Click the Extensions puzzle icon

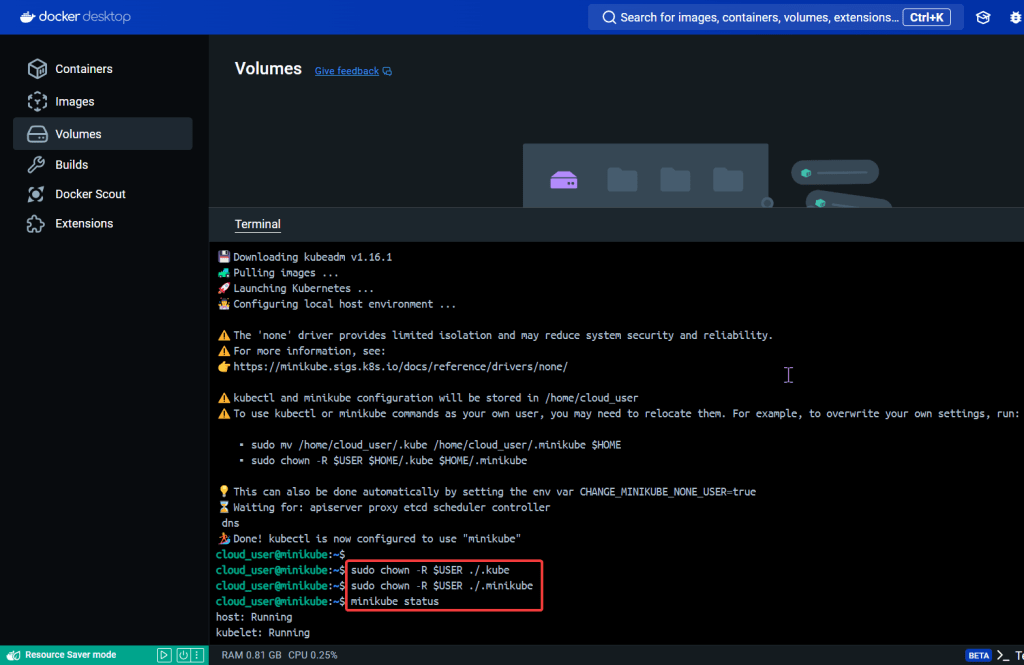(37, 224)
